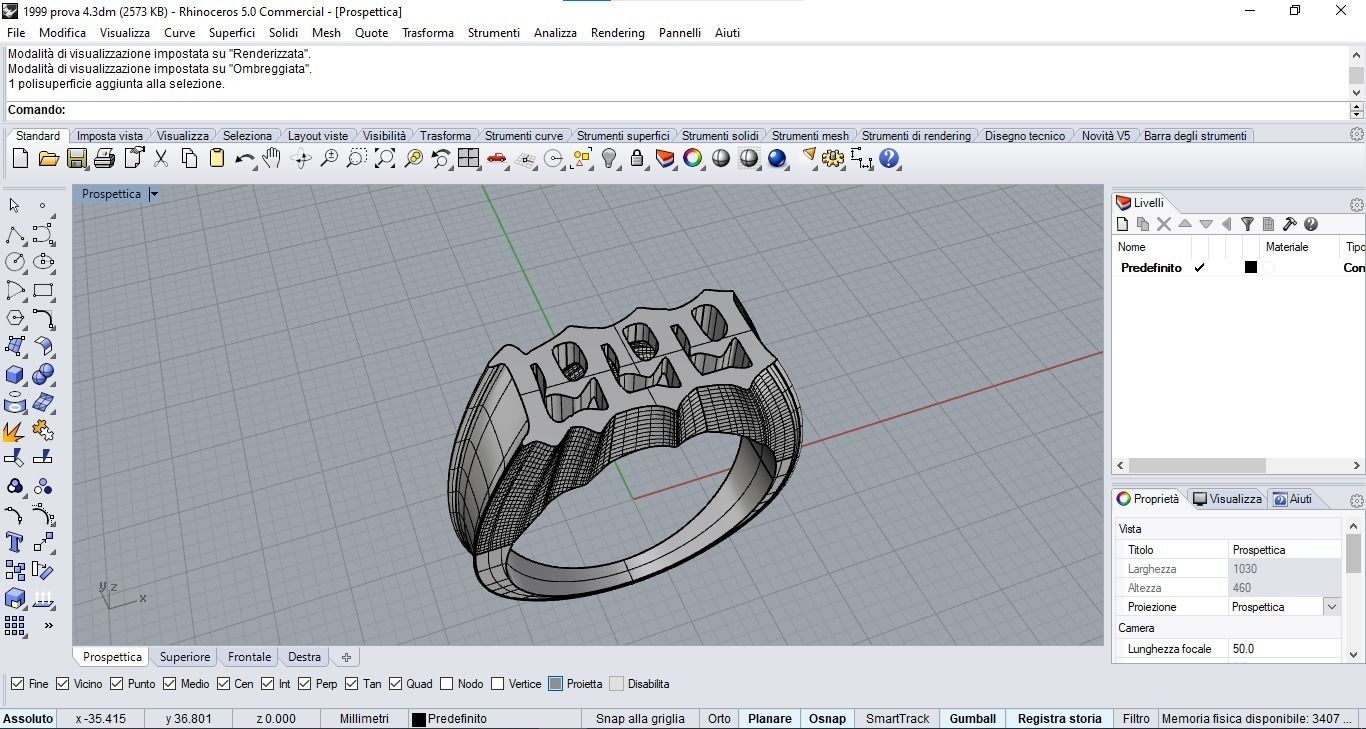The height and width of the screenshot is (729, 1366).
Task: Switch to the Strumenti solidi toolbar tab
Action: [720, 136]
